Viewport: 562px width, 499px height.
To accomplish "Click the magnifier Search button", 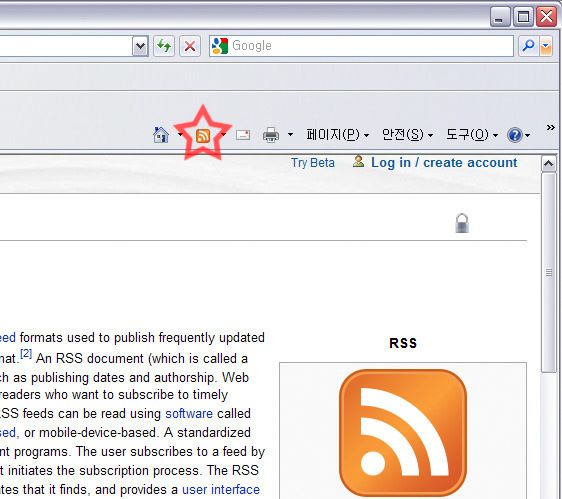I will pos(528,46).
